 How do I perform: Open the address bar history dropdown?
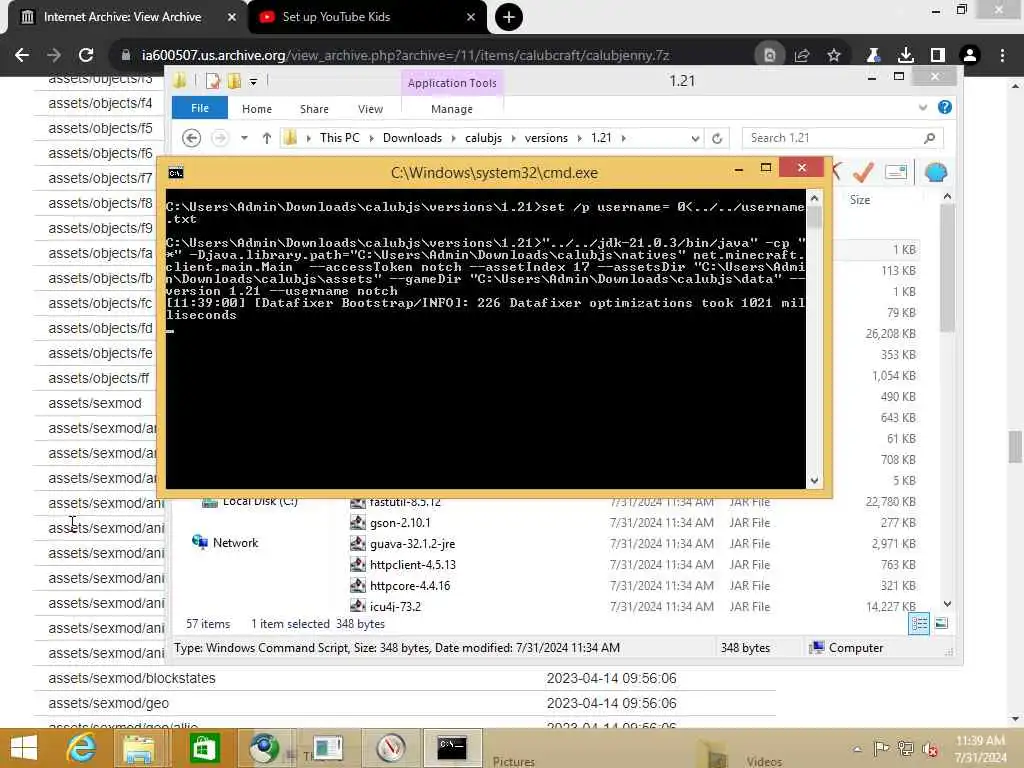[695, 138]
